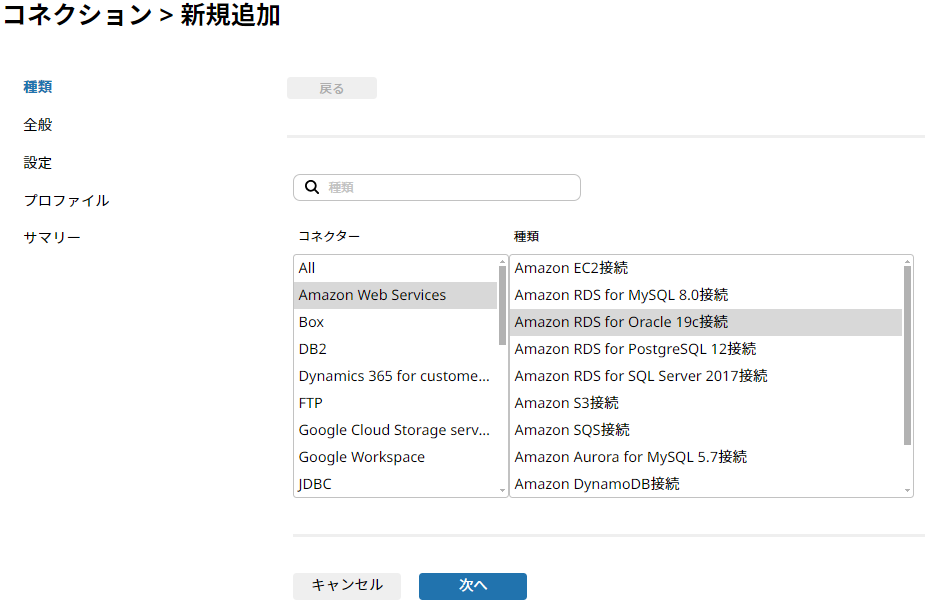Select All in connector list
Screen dimensions: 925x608
395,268
